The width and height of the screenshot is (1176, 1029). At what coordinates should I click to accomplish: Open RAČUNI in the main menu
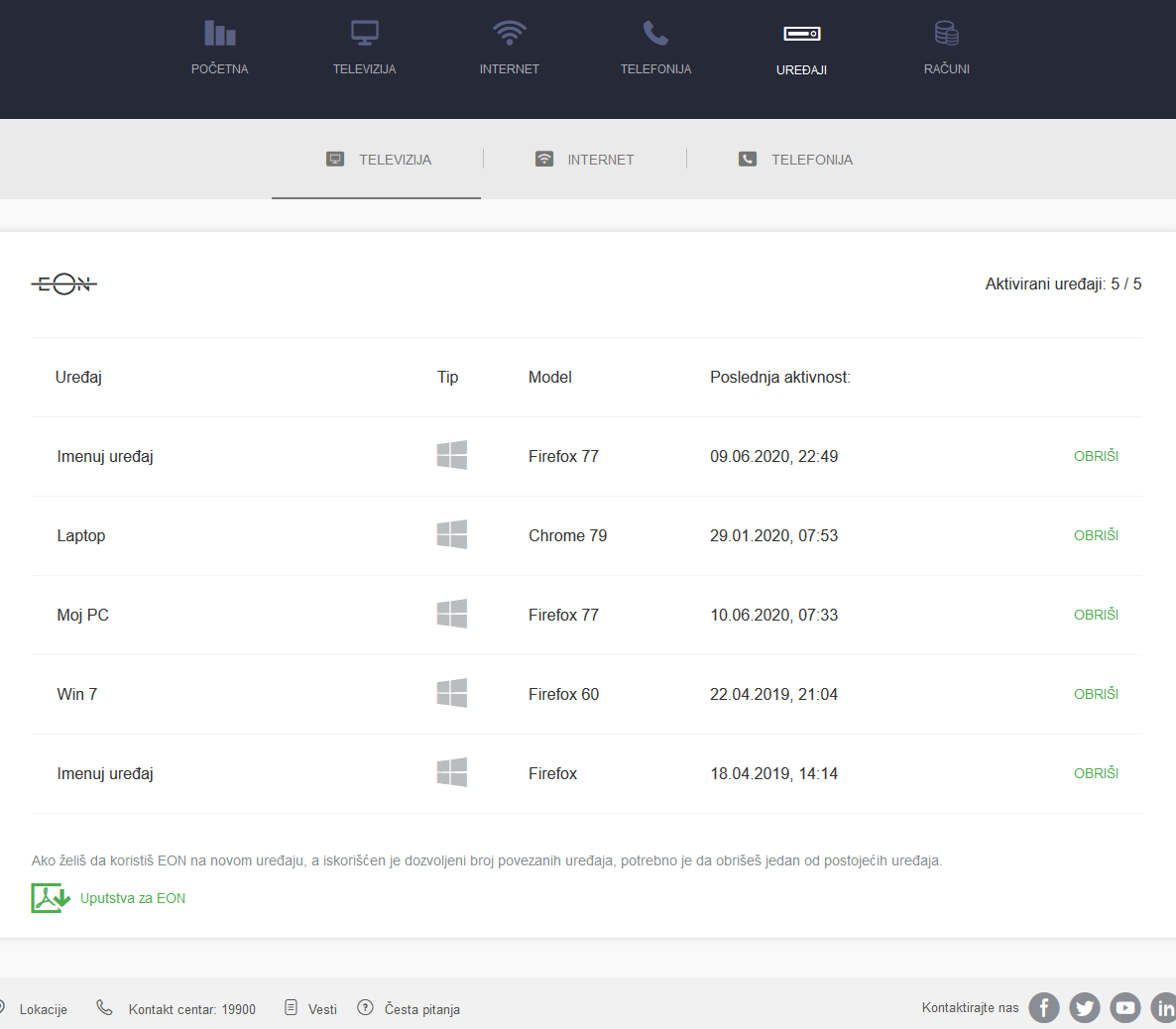pyautogui.click(x=947, y=69)
